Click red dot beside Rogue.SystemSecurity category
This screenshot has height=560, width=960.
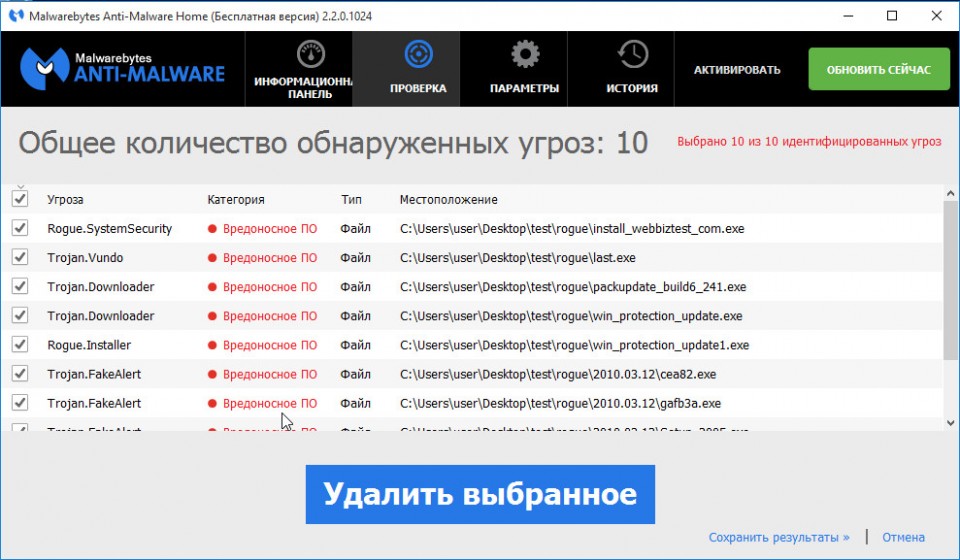point(212,229)
